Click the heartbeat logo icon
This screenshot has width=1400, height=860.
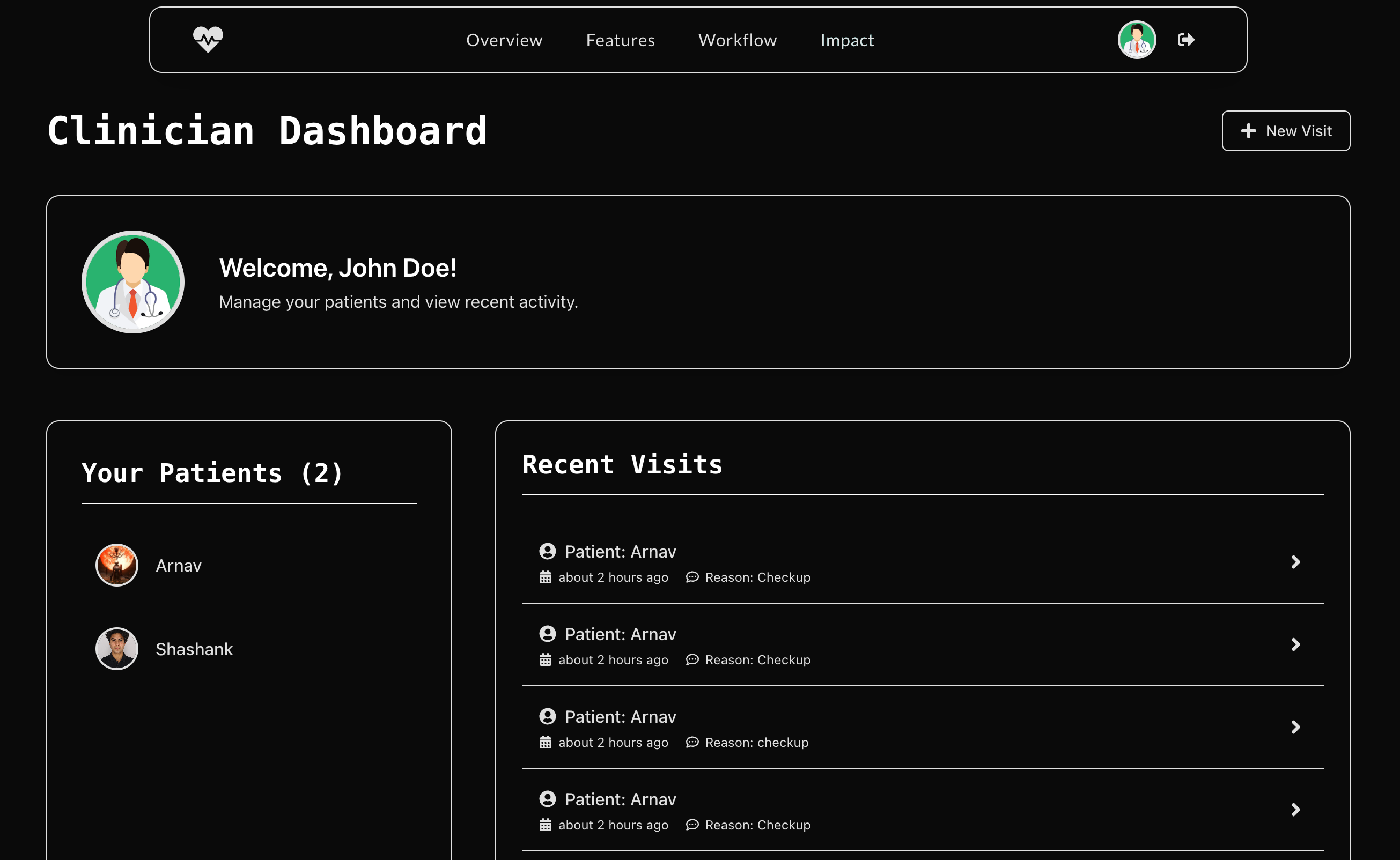point(208,40)
